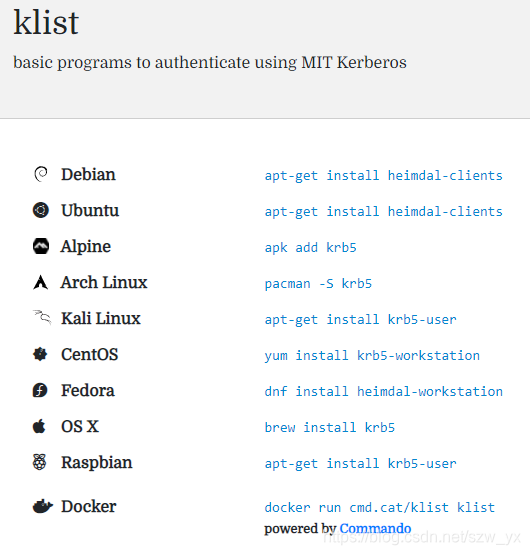The width and height of the screenshot is (530, 555).
Task: Click the docker run cmd.cat/klist command
Action: coord(380,508)
